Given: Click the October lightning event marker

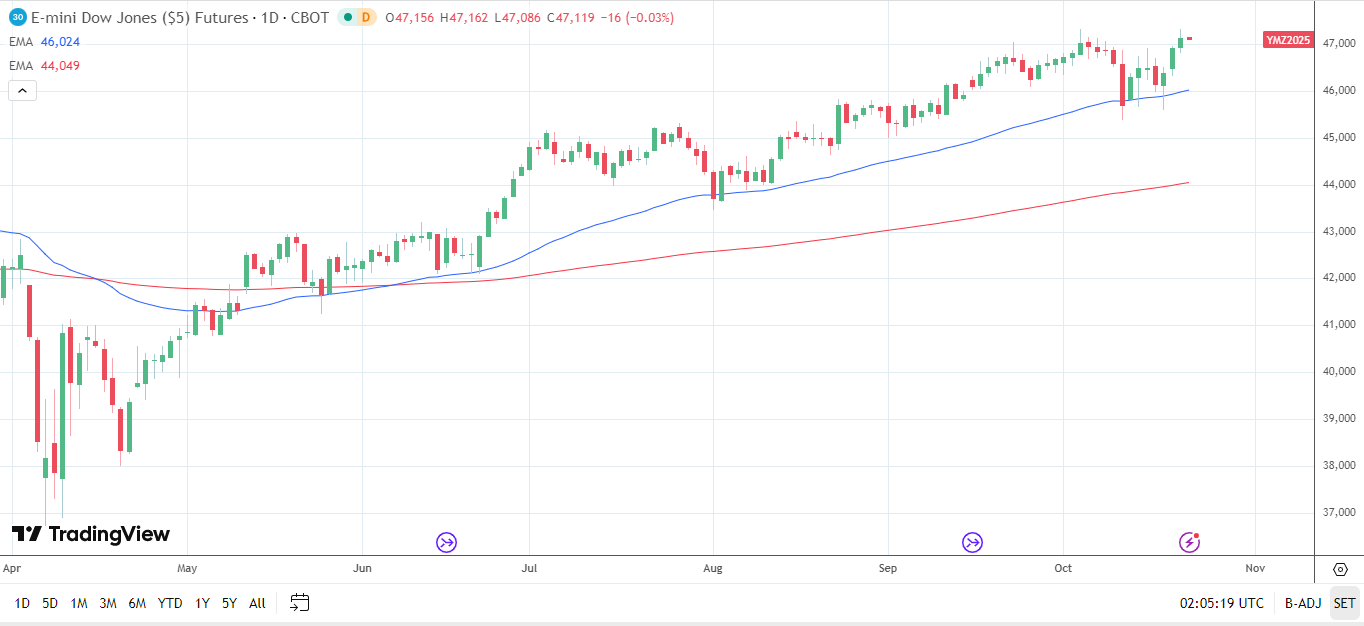Looking at the screenshot, I should point(1189,542).
